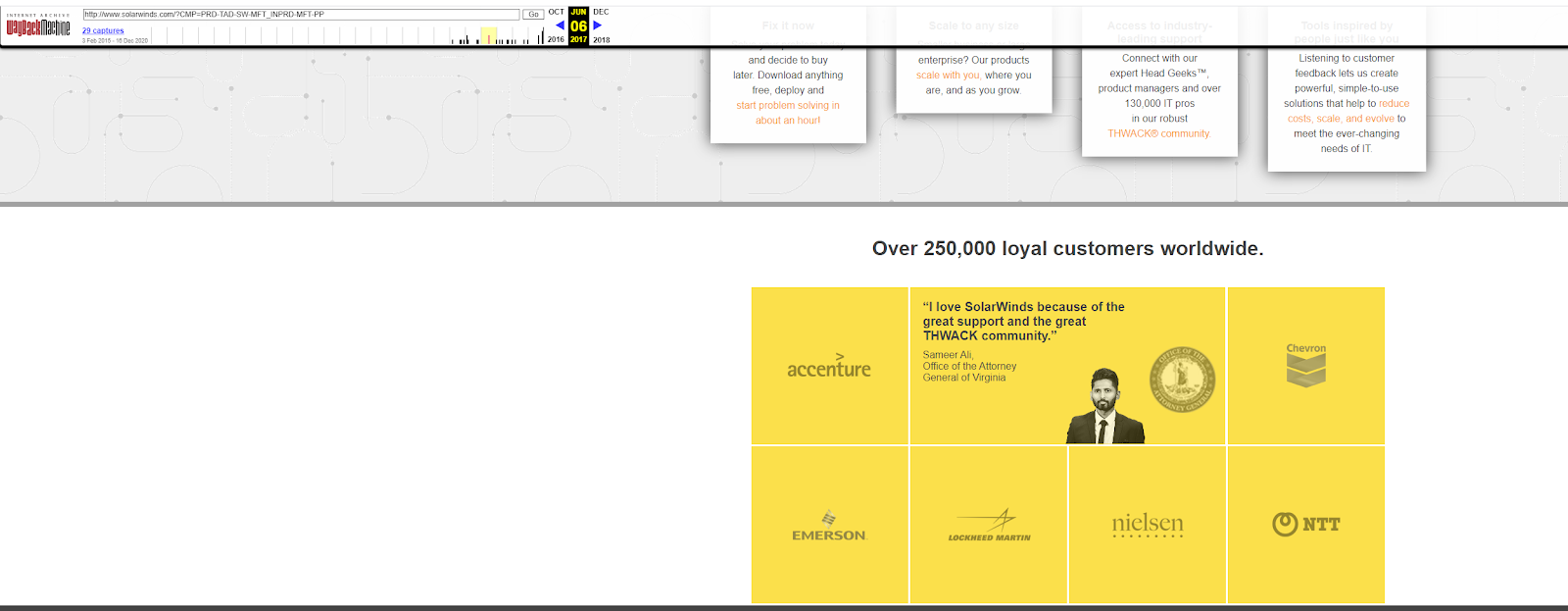Image resolution: width=1568 pixels, height=611 pixels.
Task: Click 'start problem solving in about an hour!' link
Action: coord(788,113)
